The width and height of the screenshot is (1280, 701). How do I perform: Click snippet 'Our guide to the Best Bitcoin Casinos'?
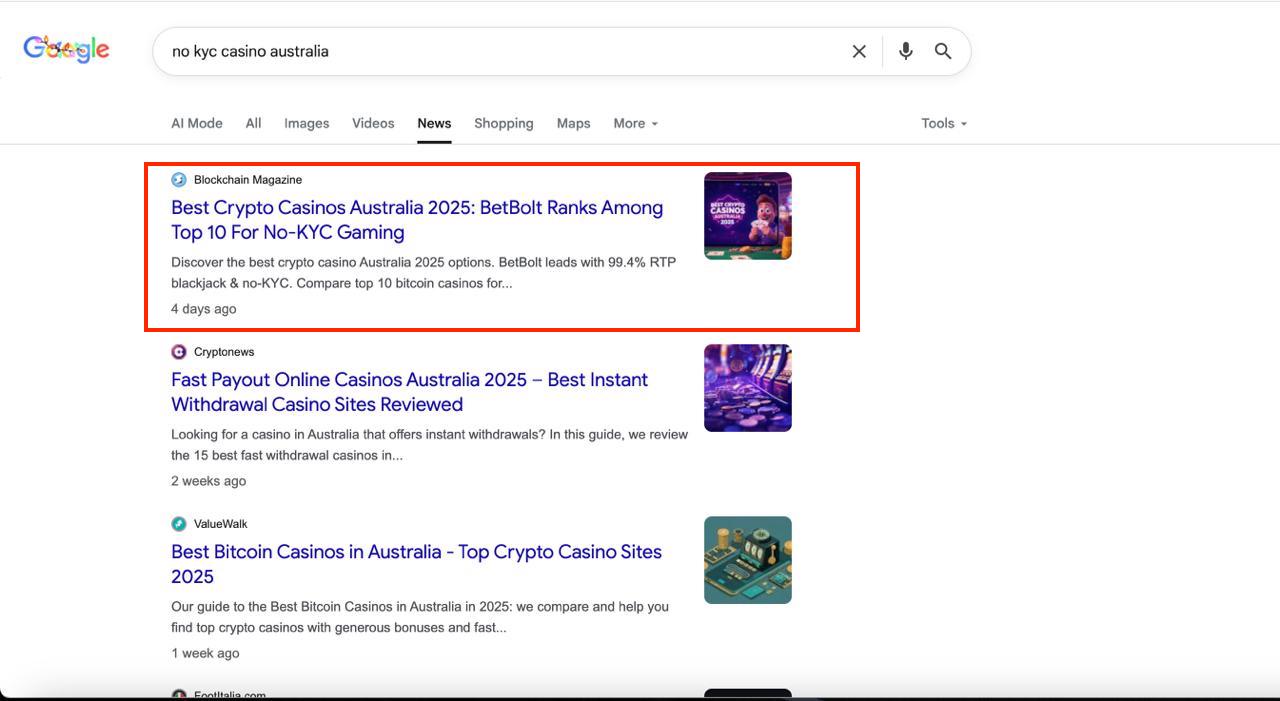(420, 617)
